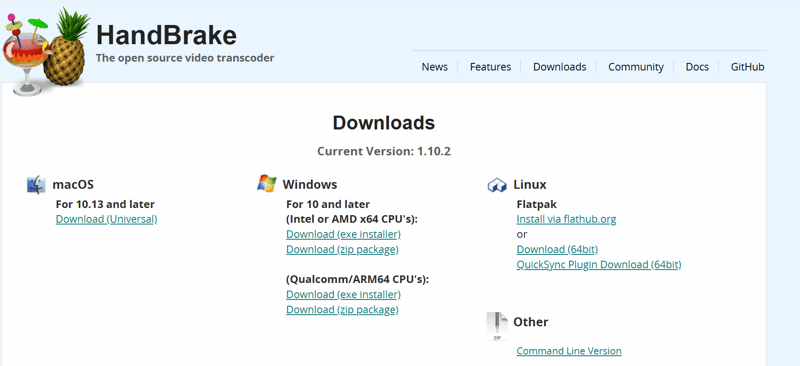Click the macOS Finder icon

coord(36,185)
